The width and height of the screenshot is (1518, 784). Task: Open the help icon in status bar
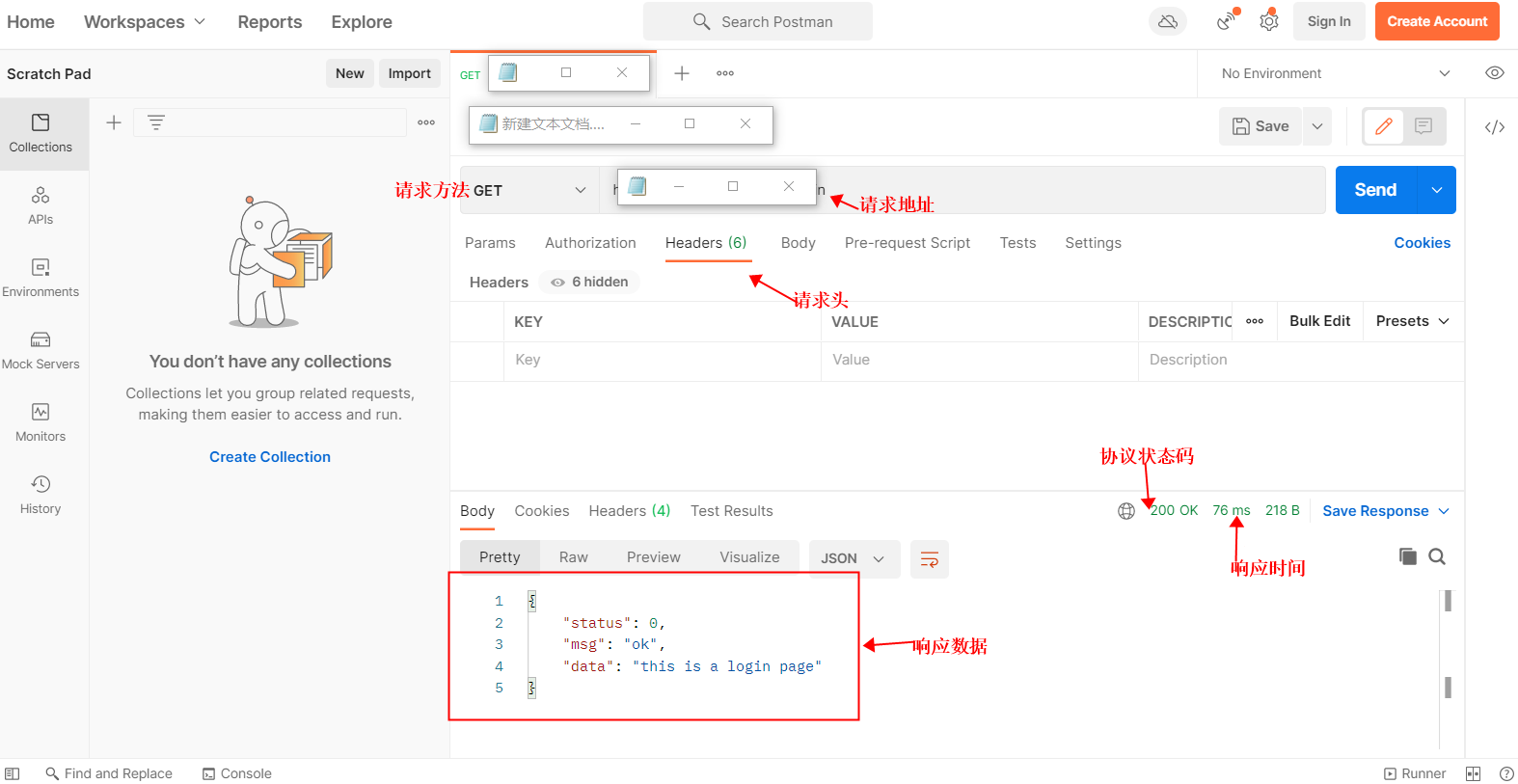[x=1506, y=773]
